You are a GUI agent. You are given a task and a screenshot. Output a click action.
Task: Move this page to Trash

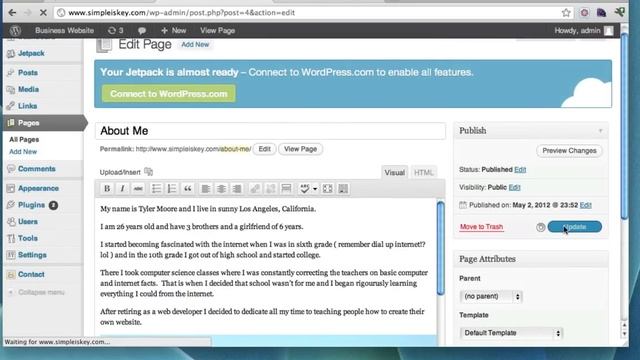coord(481,227)
